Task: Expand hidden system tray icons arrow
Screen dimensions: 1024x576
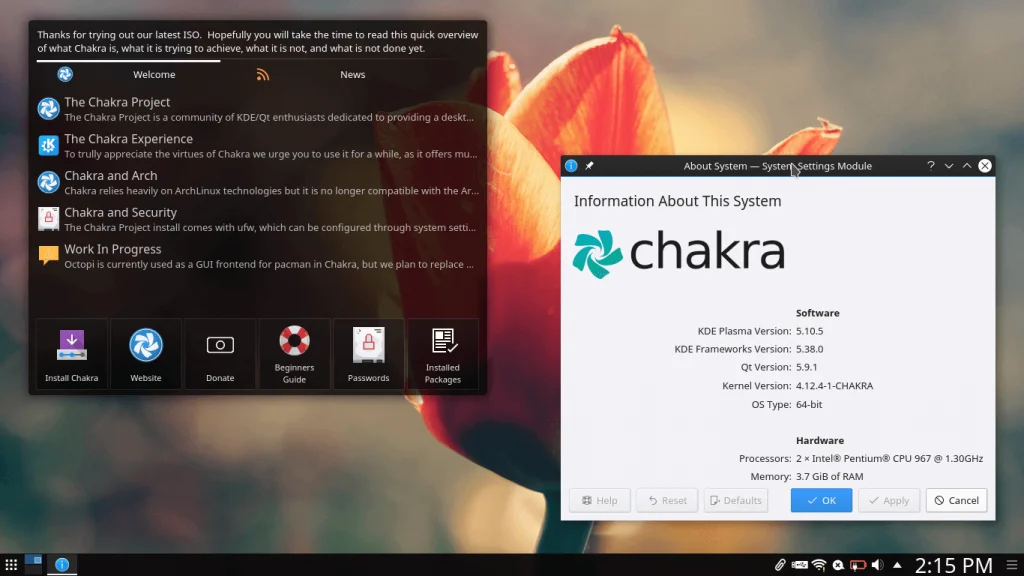Action: pyautogui.click(x=897, y=565)
